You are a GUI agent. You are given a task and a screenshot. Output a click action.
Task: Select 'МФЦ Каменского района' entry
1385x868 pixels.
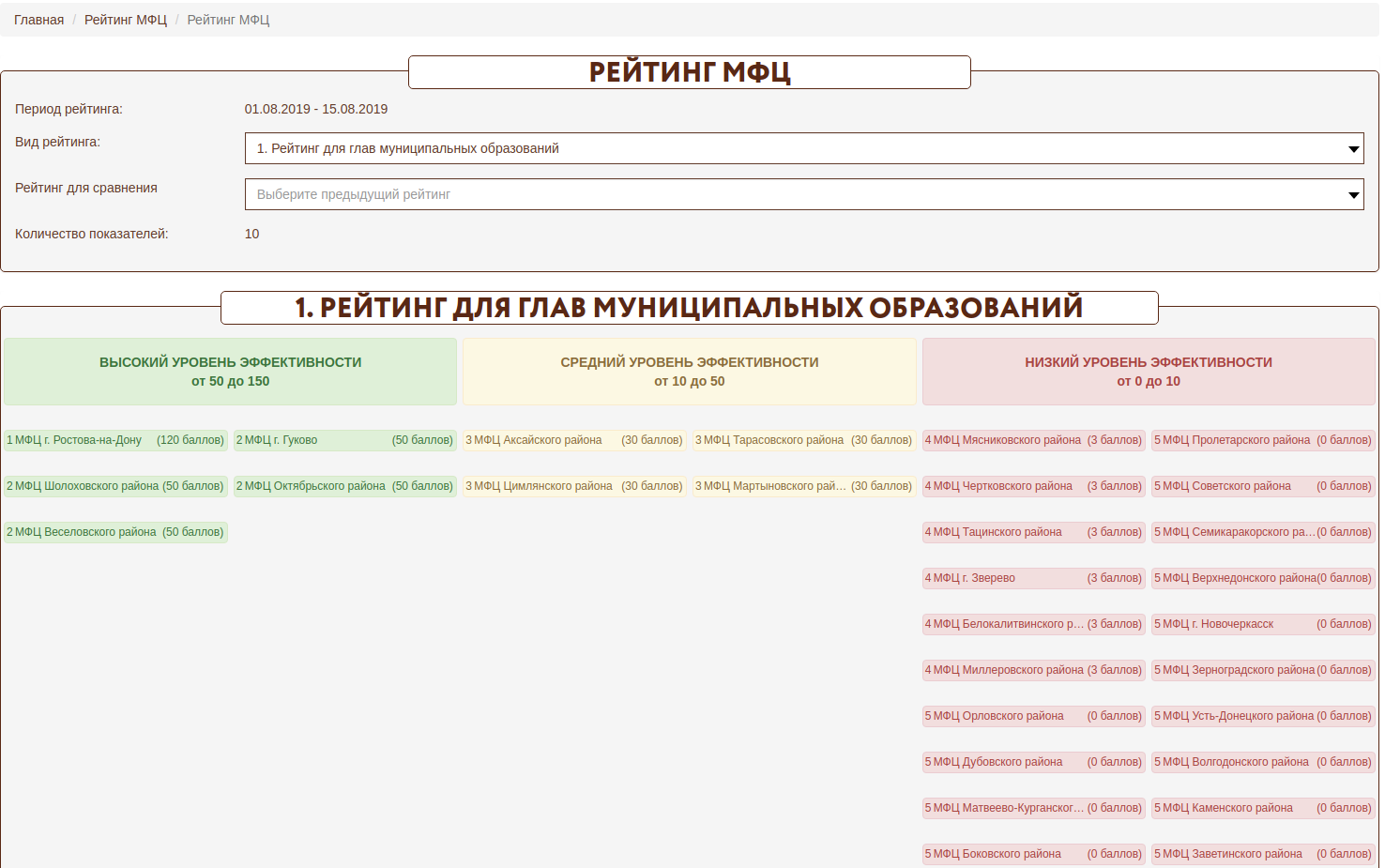[1262, 808]
